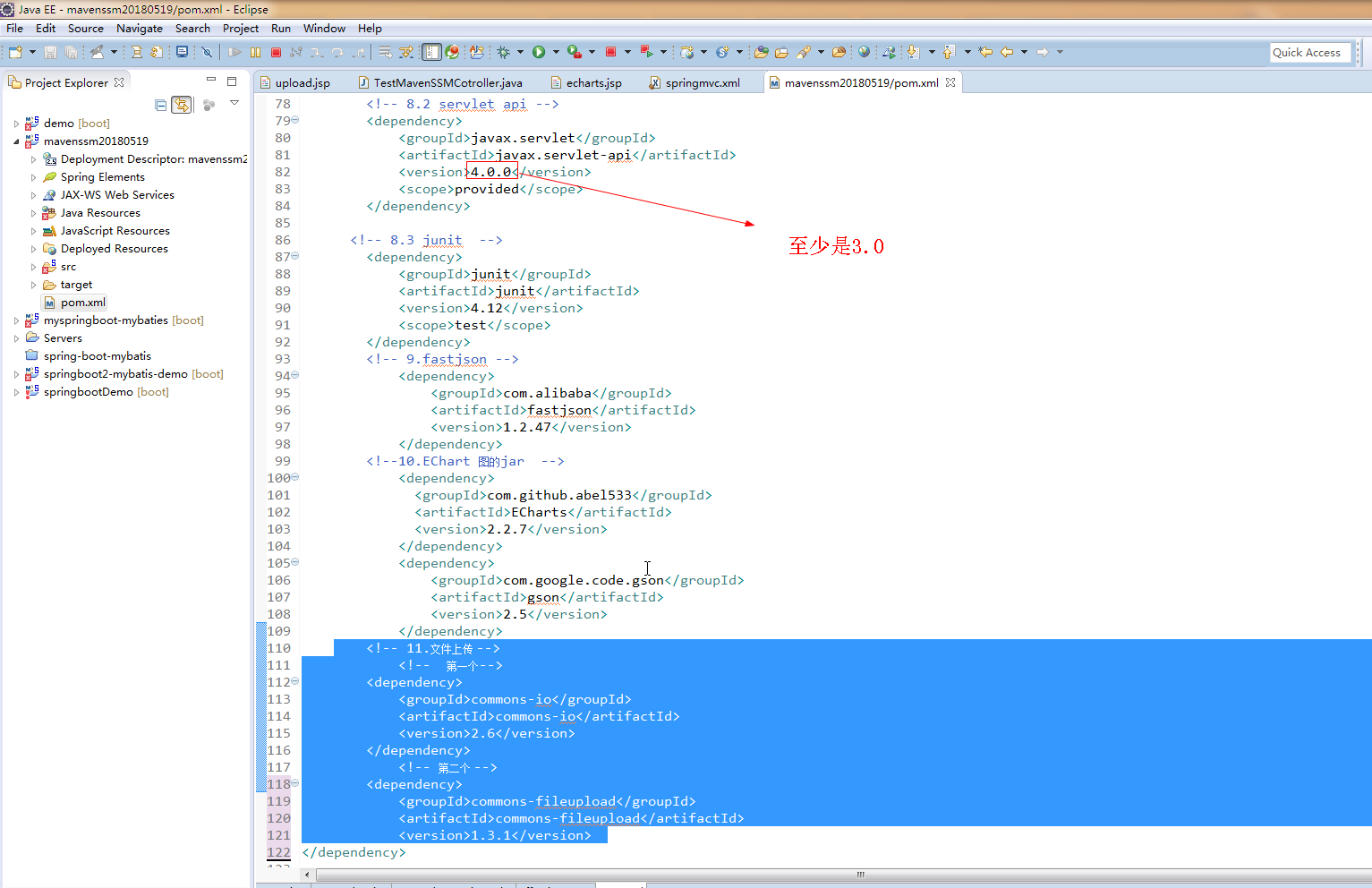Open the Source menu
This screenshot has width=1372, height=888.
coord(86,29)
